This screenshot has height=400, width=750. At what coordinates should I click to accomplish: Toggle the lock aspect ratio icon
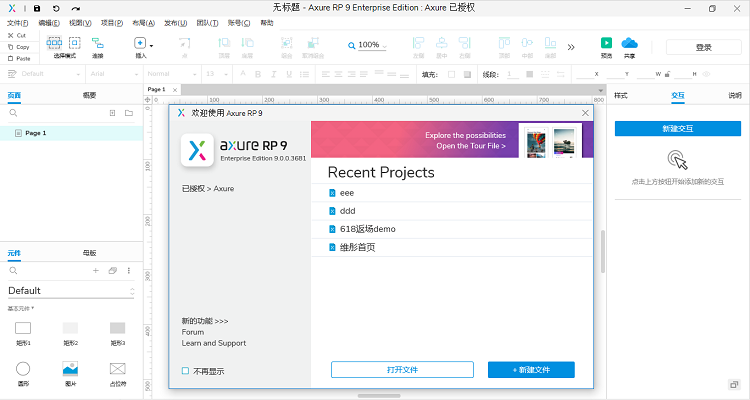click(x=667, y=74)
